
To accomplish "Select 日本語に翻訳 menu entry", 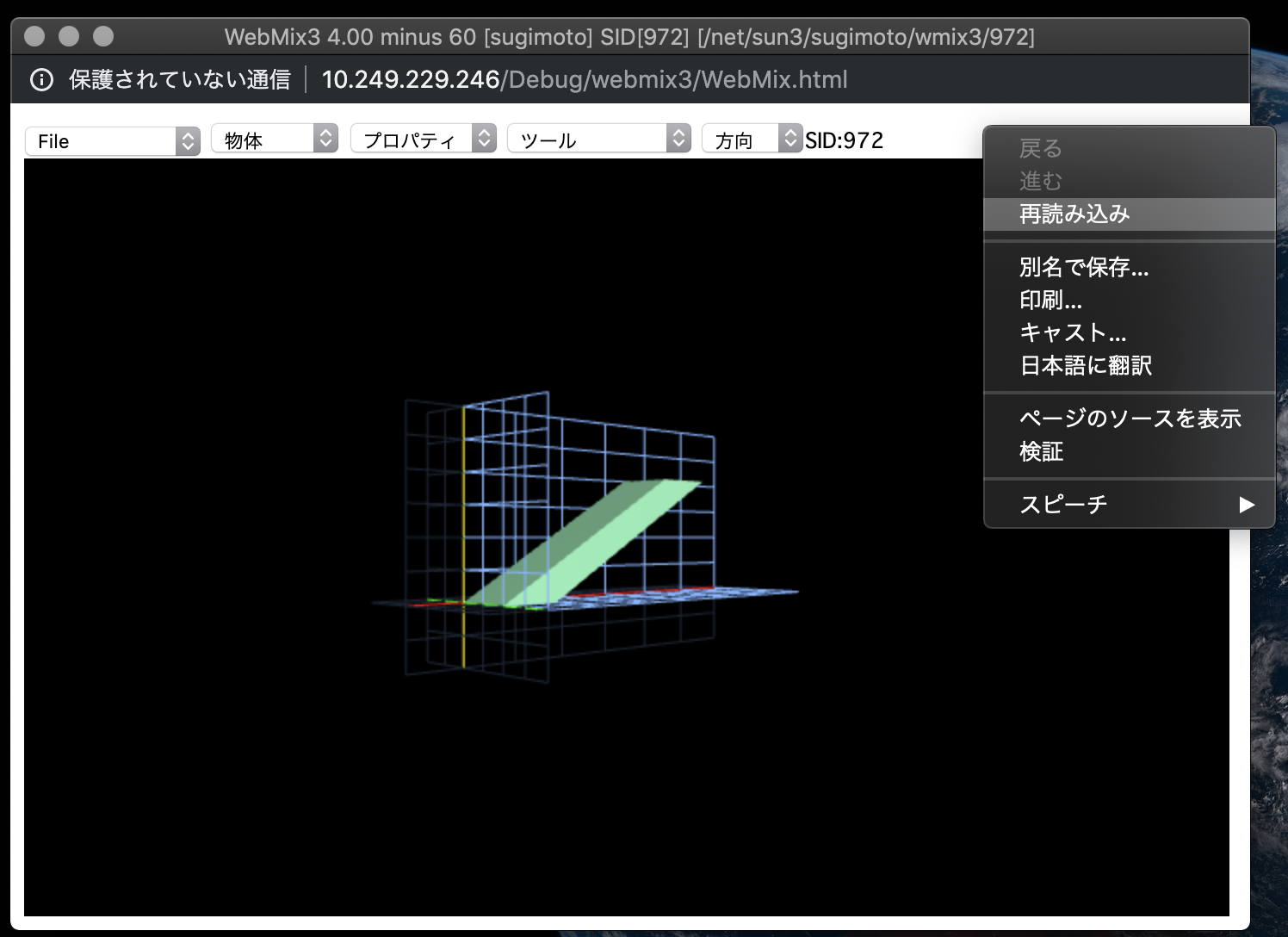I will [x=1129, y=366].
